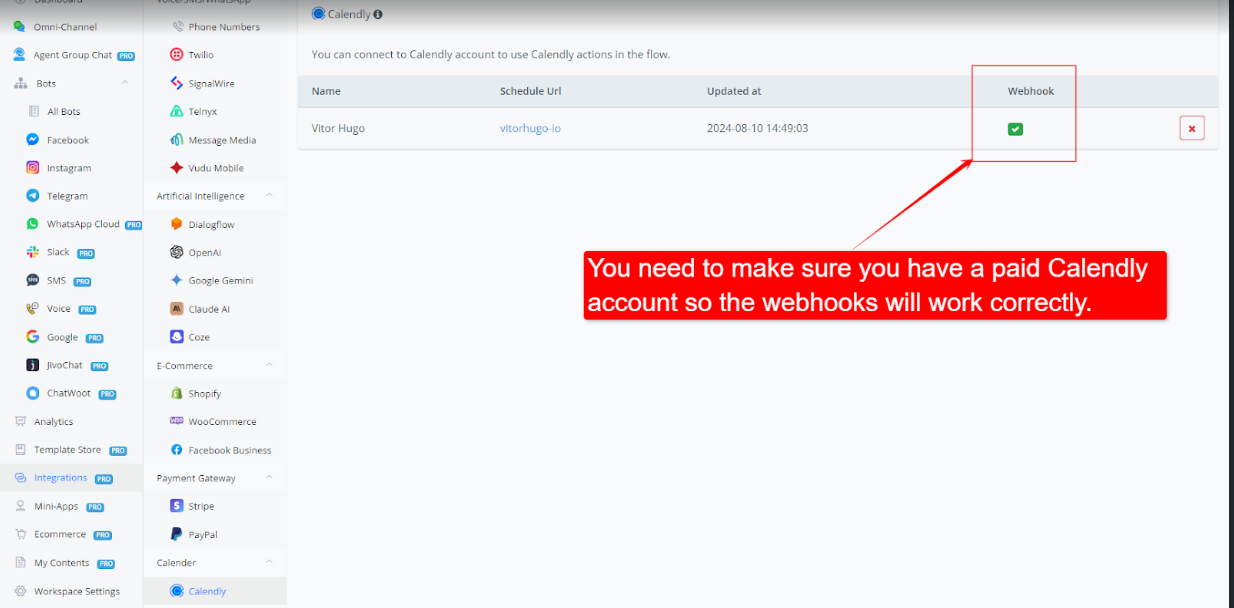Collapse the Payment Gateway section
1234x608 pixels.
click(269, 478)
